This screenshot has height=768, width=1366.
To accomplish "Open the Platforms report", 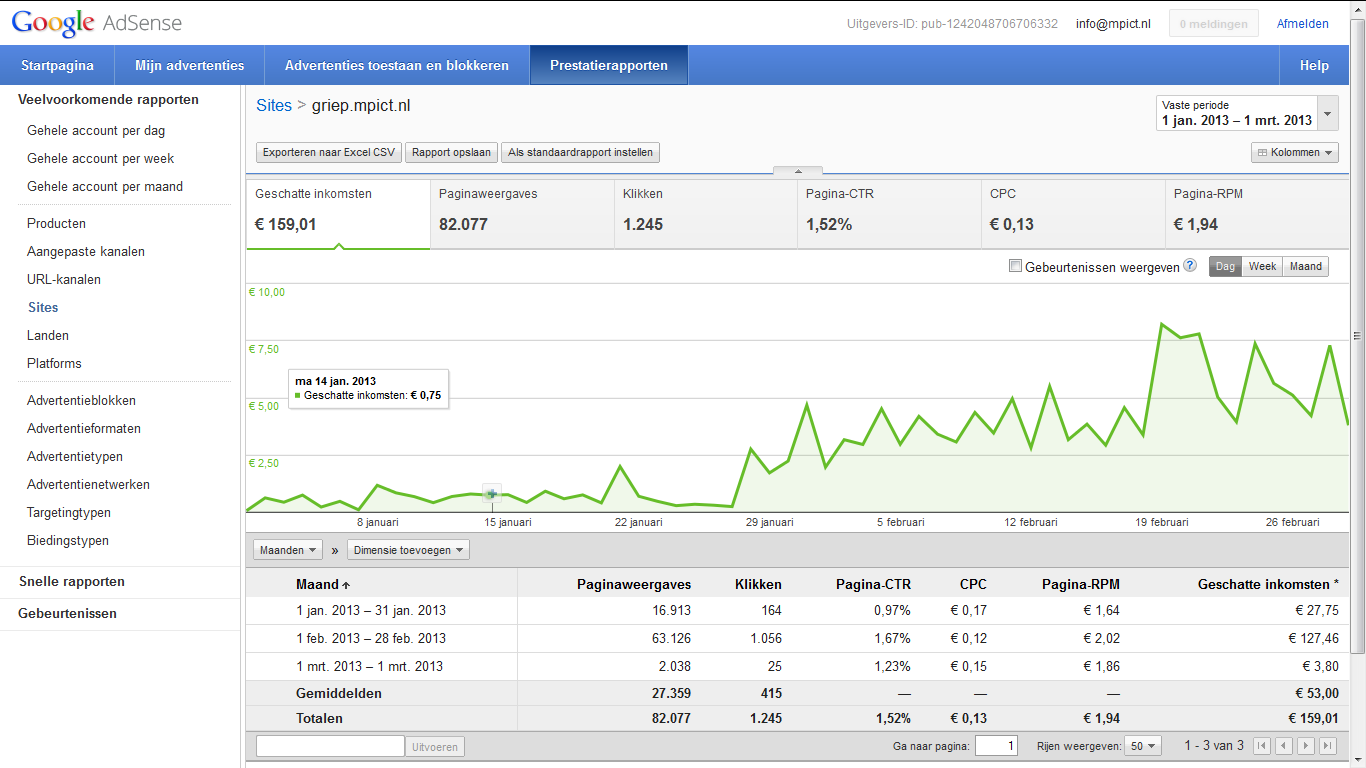I will point(54,363).
